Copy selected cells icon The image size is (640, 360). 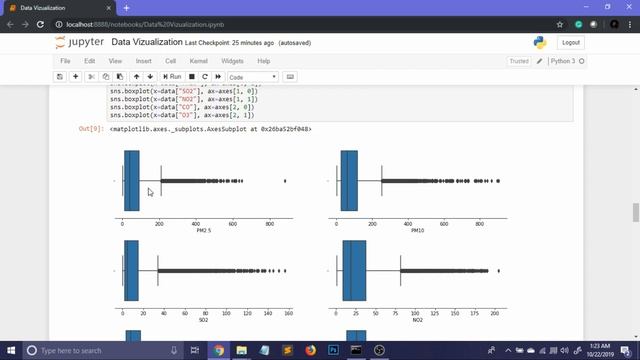(x=106, y=77)
